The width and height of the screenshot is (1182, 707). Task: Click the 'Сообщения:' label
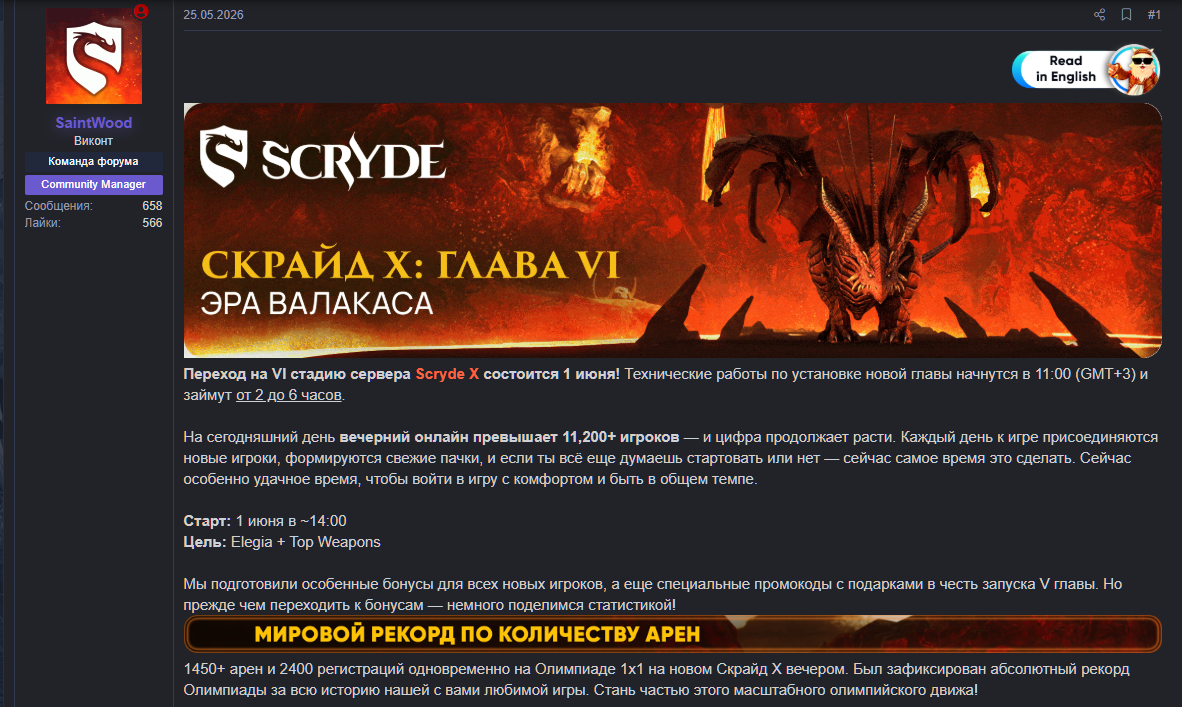click(59, 206)
